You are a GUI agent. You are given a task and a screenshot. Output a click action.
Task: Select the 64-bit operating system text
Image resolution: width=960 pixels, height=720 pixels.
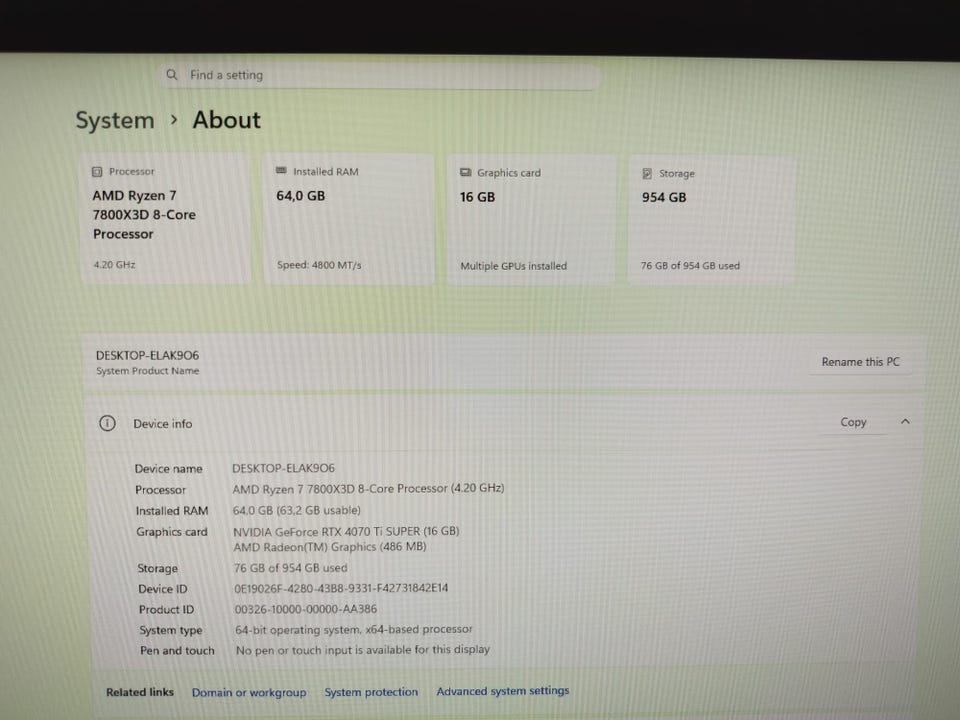(x=354, y=629)
